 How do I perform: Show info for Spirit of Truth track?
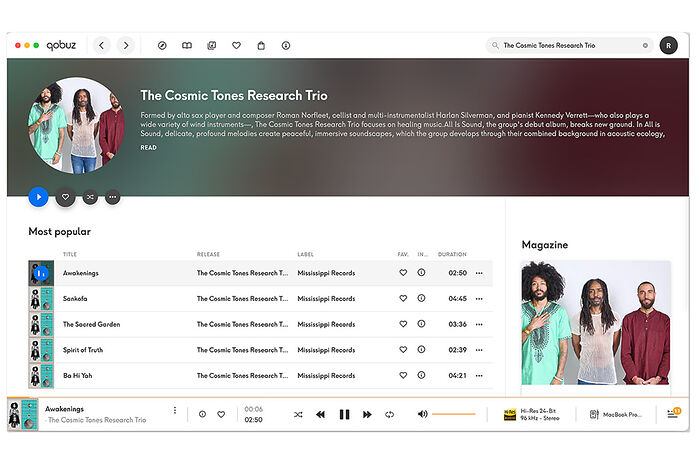(x=421, y=349)
